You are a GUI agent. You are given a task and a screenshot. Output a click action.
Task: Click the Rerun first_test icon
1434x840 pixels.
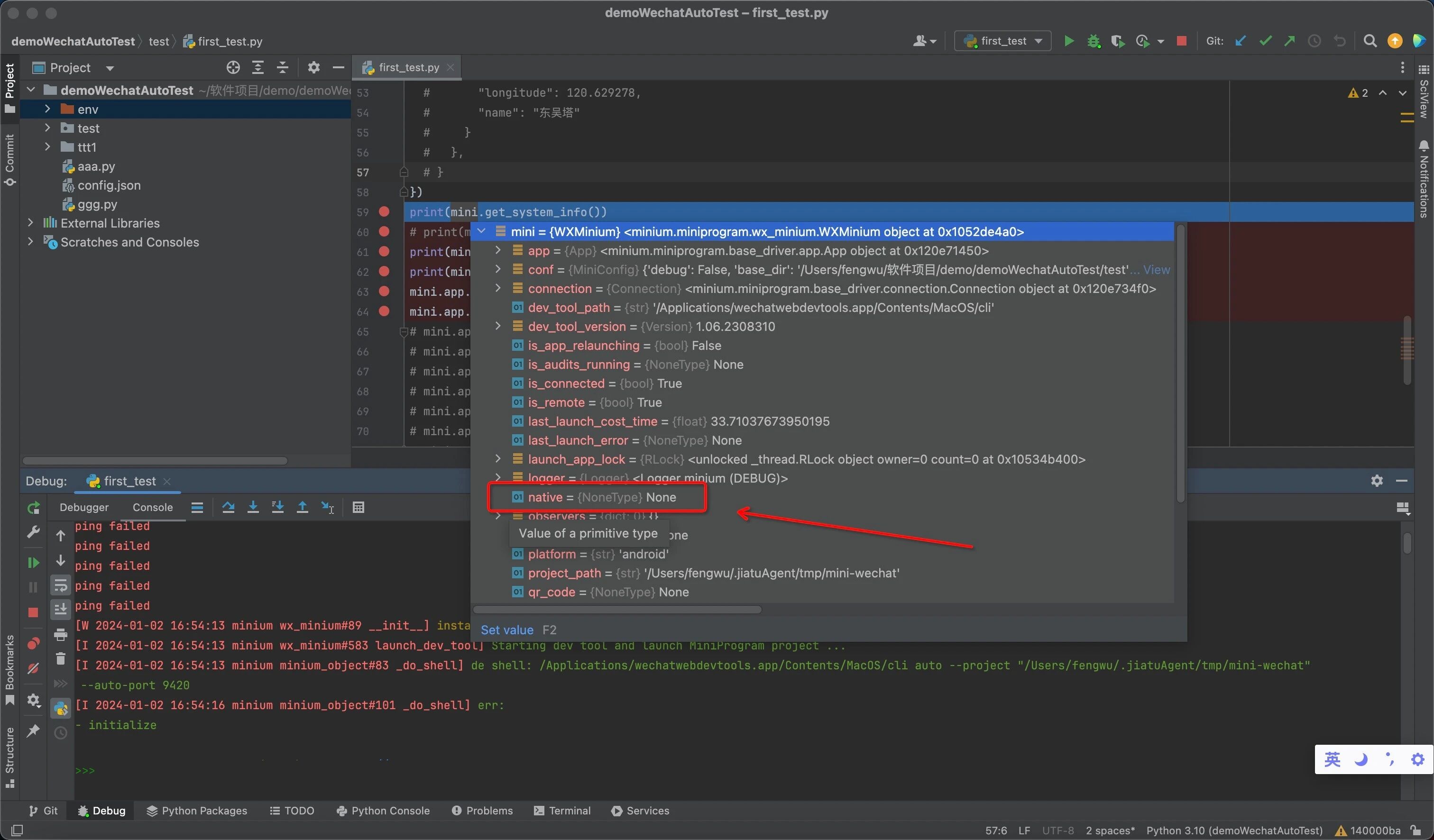coord(34,507)
